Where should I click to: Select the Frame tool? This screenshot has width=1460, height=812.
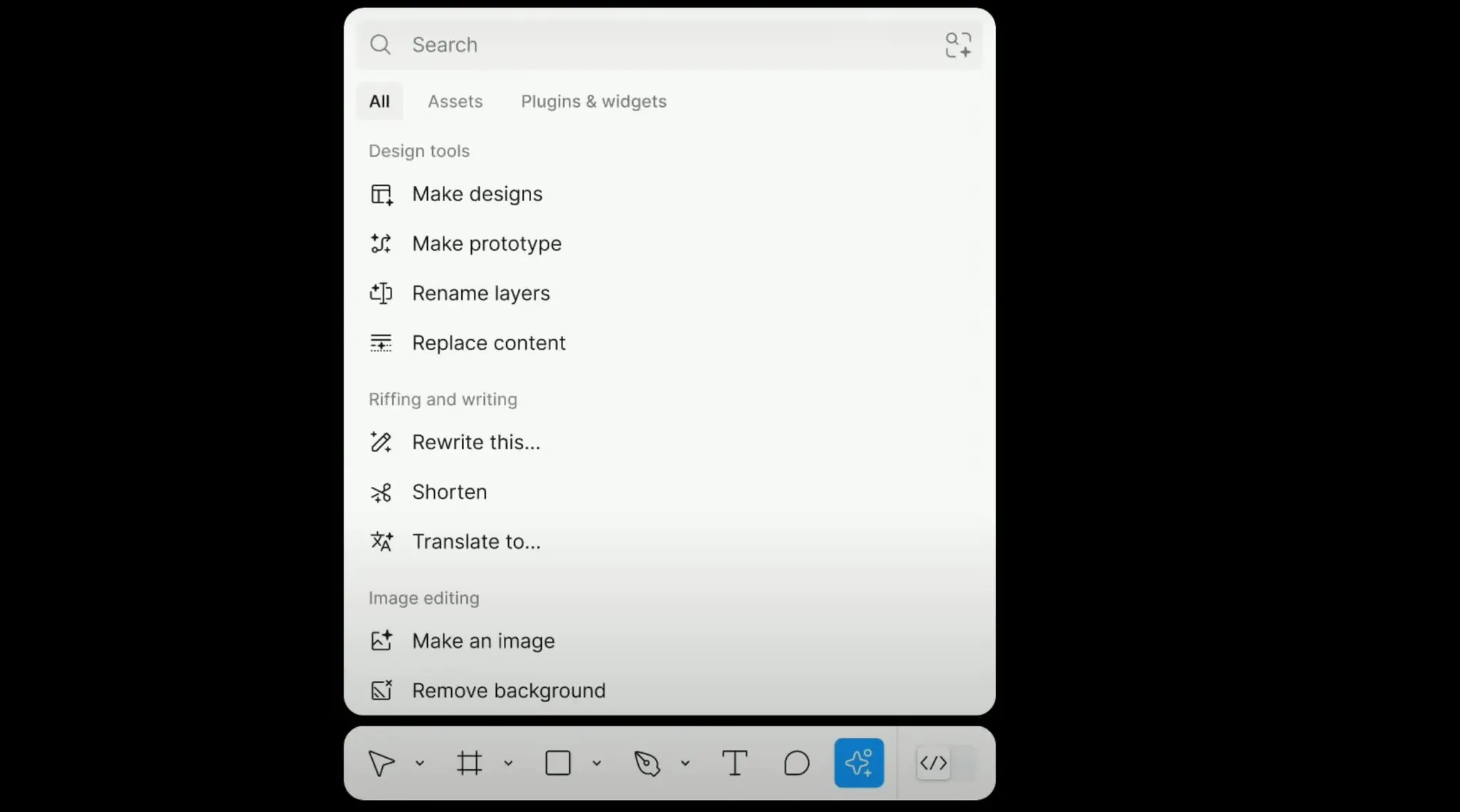(469, 764)
